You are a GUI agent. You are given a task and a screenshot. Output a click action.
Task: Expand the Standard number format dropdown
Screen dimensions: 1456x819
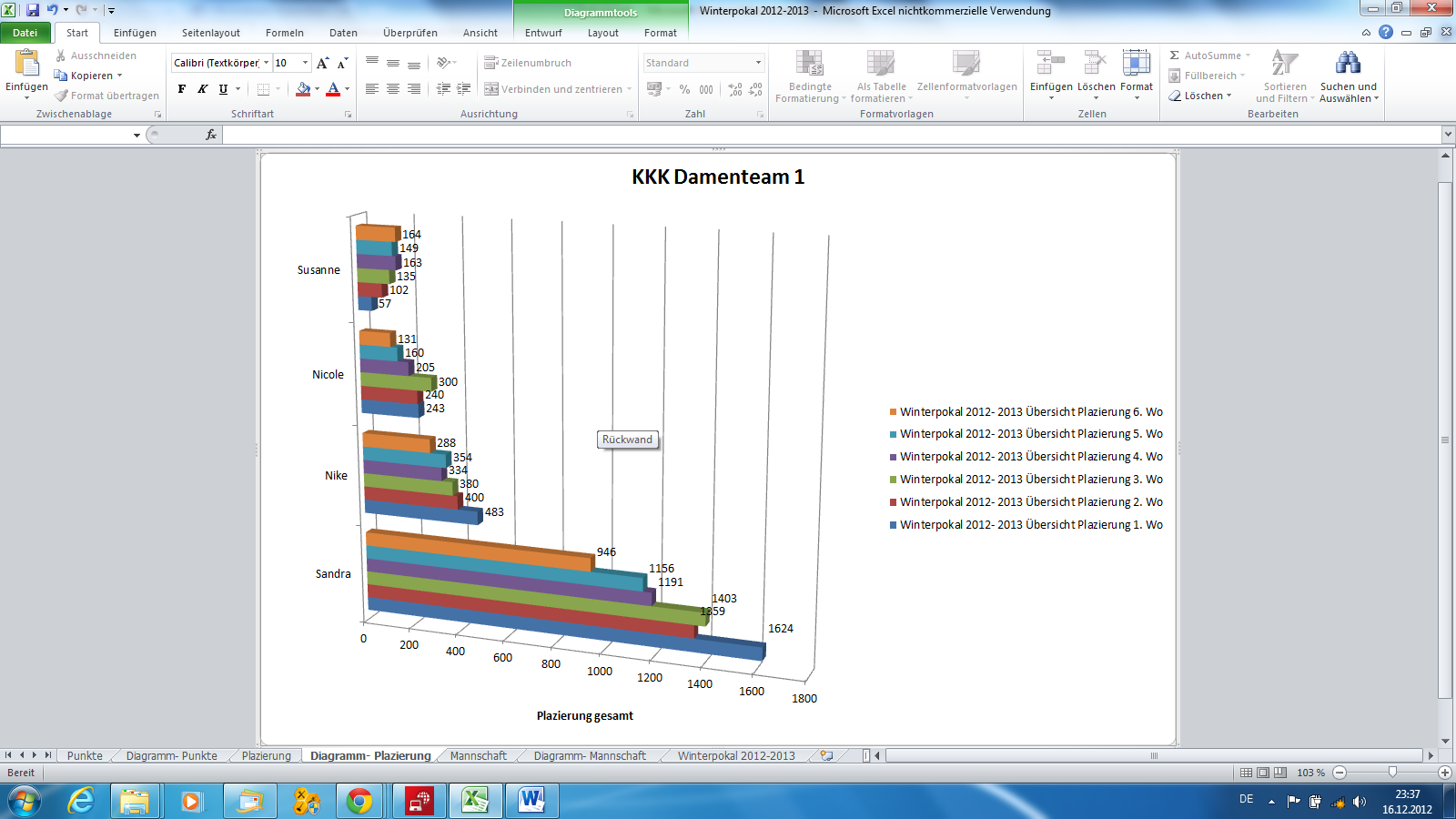pos(758,63)
